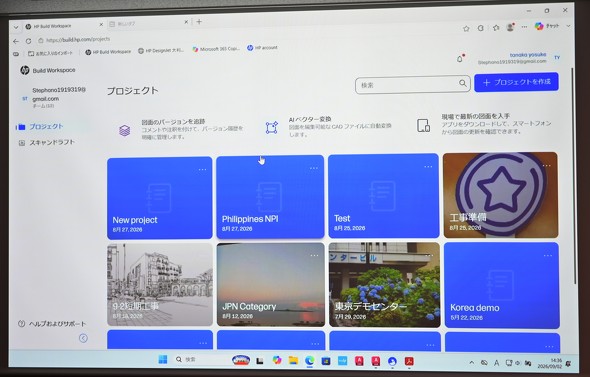Show hidden system tray icons chevron
The width and height of the screenshot is (590, 377).
471,362
